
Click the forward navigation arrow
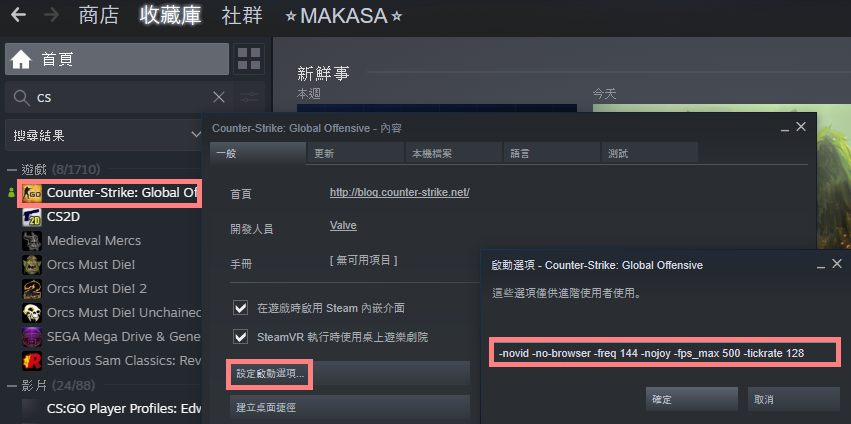pos(51,15)
